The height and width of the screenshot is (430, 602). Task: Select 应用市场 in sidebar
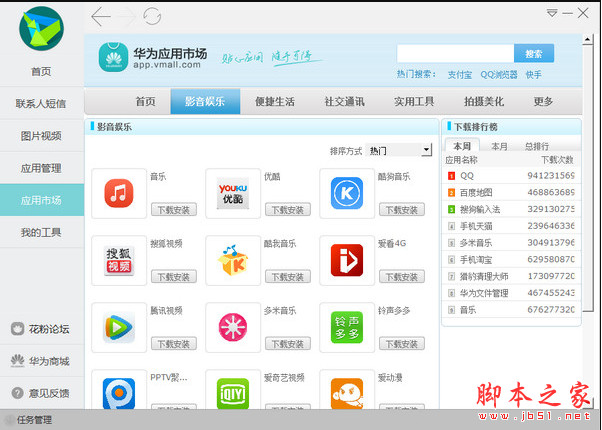[41, 200]
